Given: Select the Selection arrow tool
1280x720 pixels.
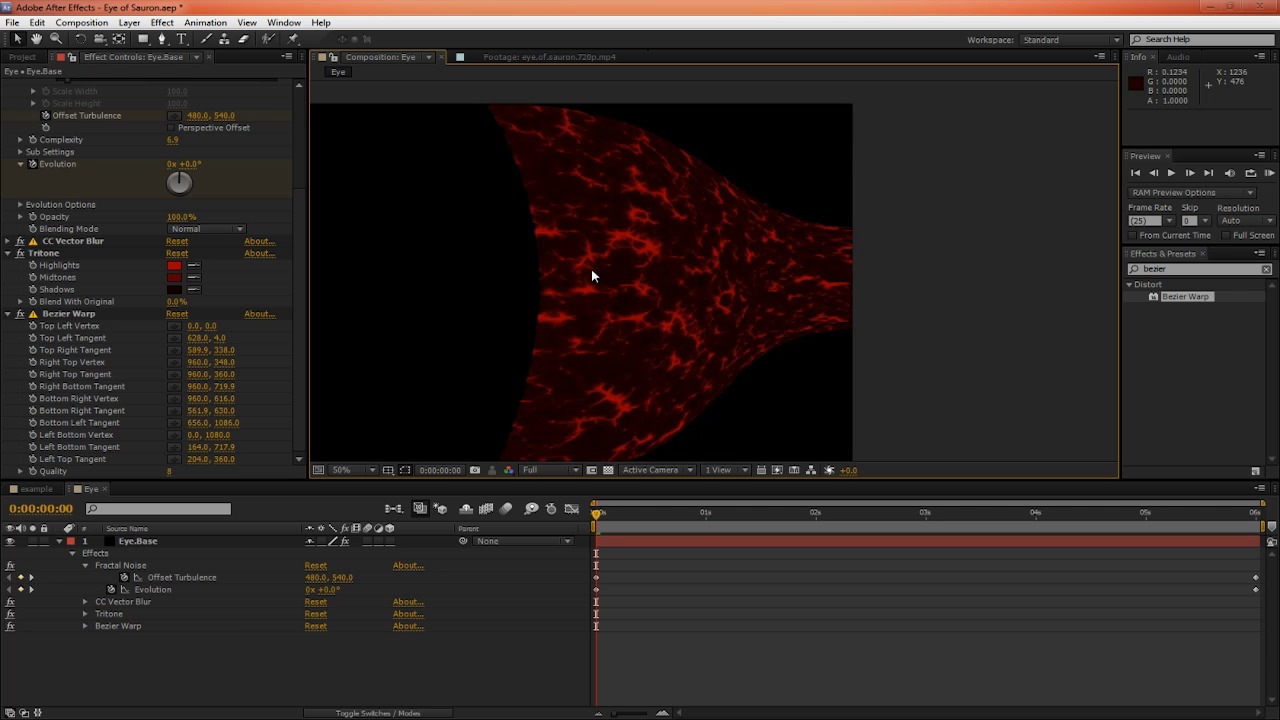Looking at the screenshot, I should [x=17, y=39].
